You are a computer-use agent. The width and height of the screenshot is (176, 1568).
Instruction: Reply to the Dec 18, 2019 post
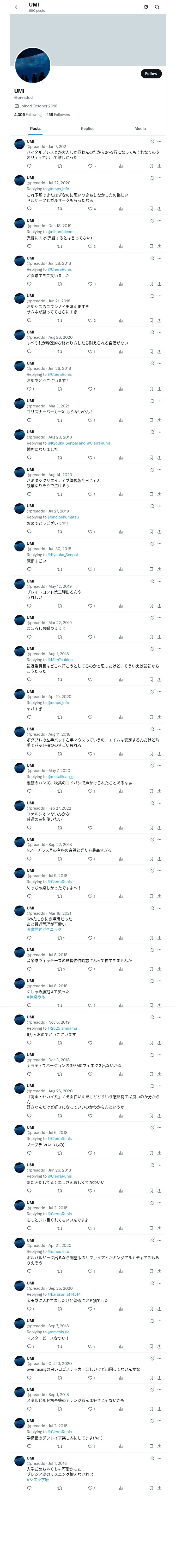(29, 246)
